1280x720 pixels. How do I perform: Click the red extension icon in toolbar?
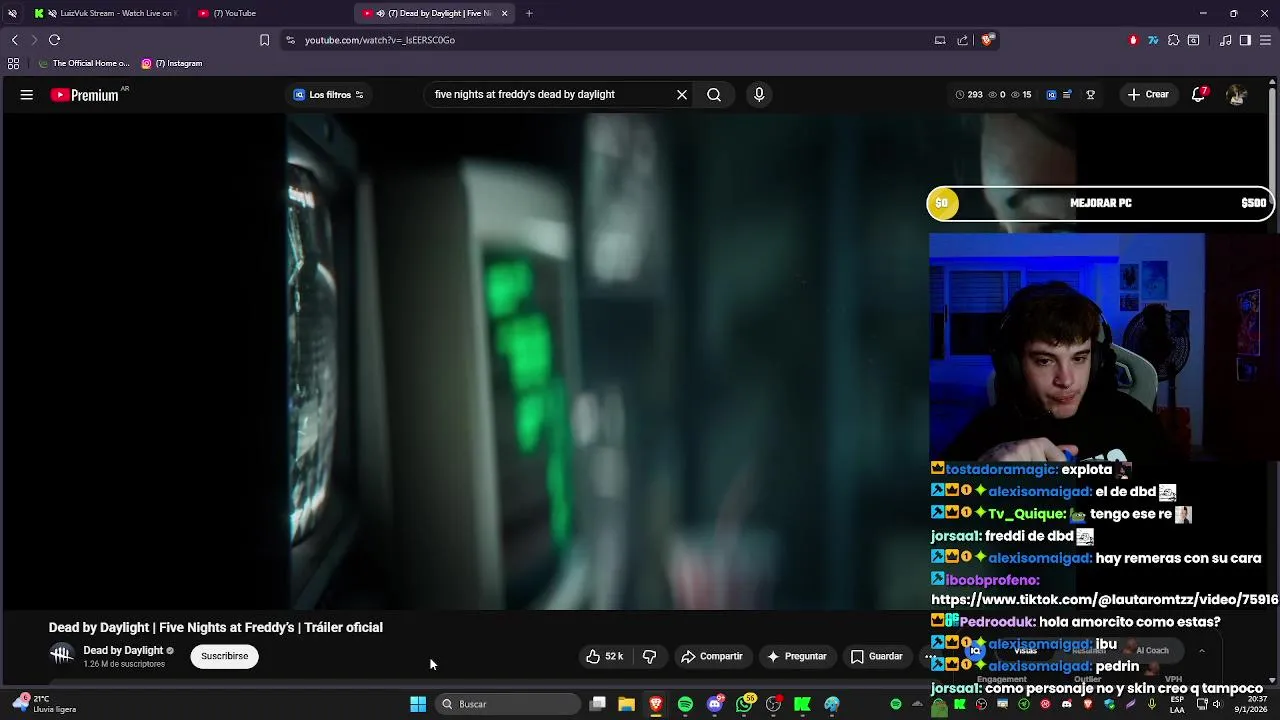tap(1133, 40)
